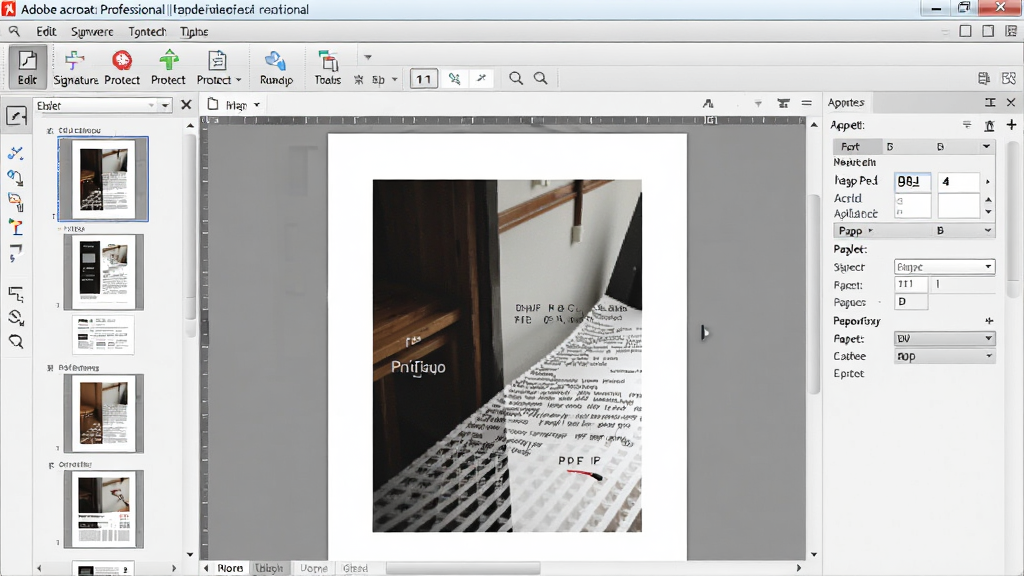Screen dimensions: 1024x576
Task: Open the Sigect combo box
Action: pos(944,266)
